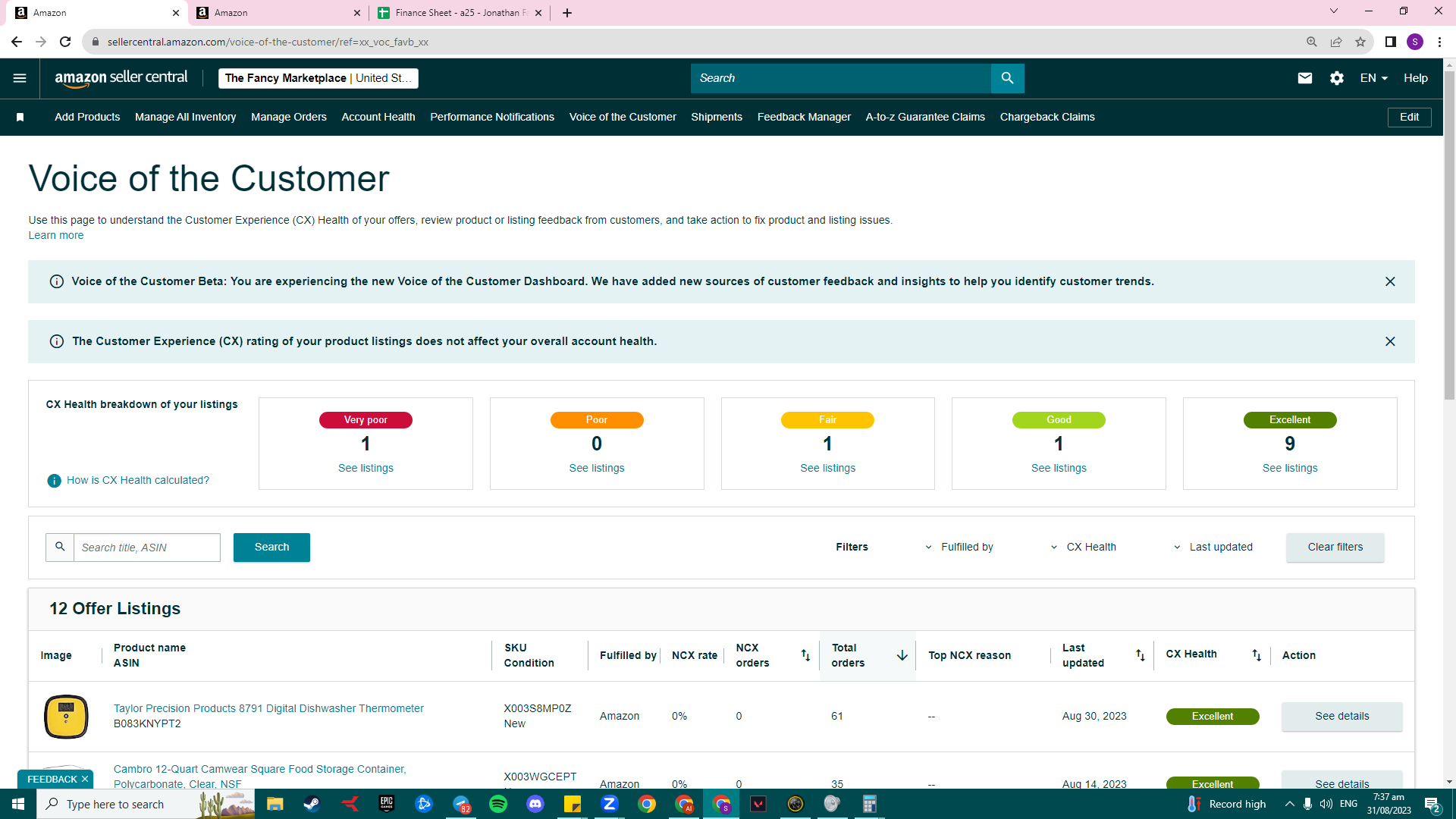Image resolution: width=1456 pixels, height=819 pixels.
Task: Click the magnifier search button in header
Action: [x=1007, y=78]
